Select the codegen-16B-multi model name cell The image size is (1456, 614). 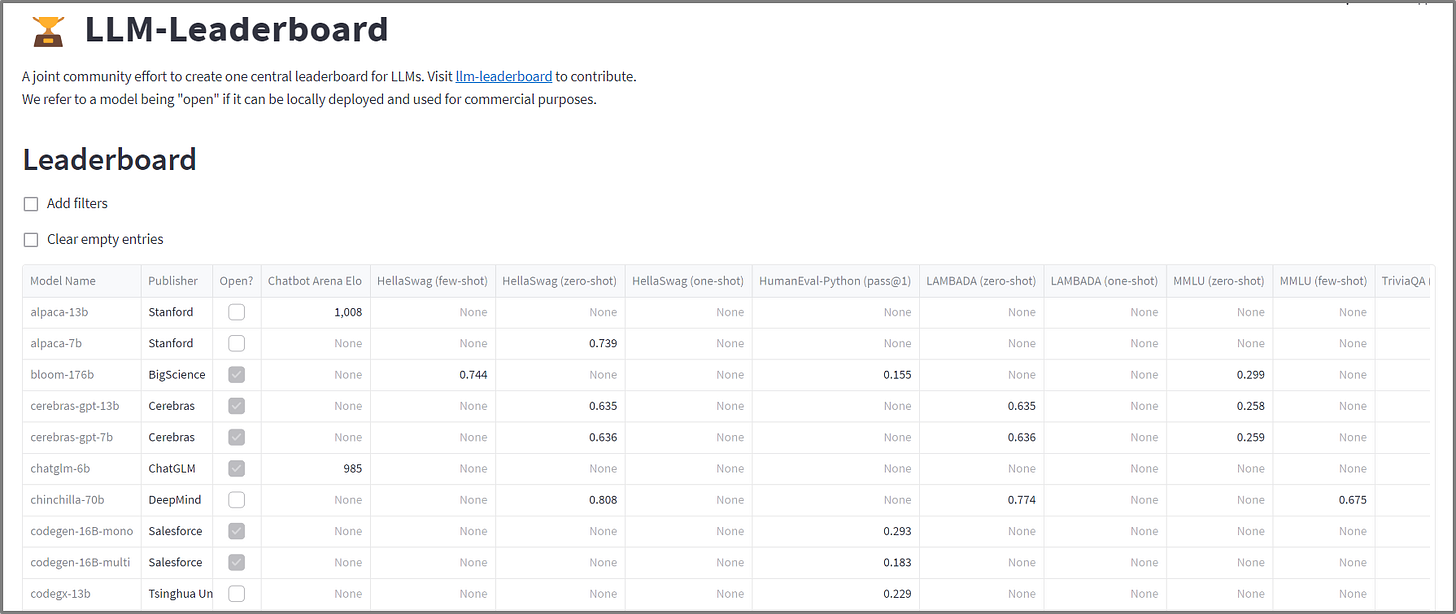tap(82, 562)
